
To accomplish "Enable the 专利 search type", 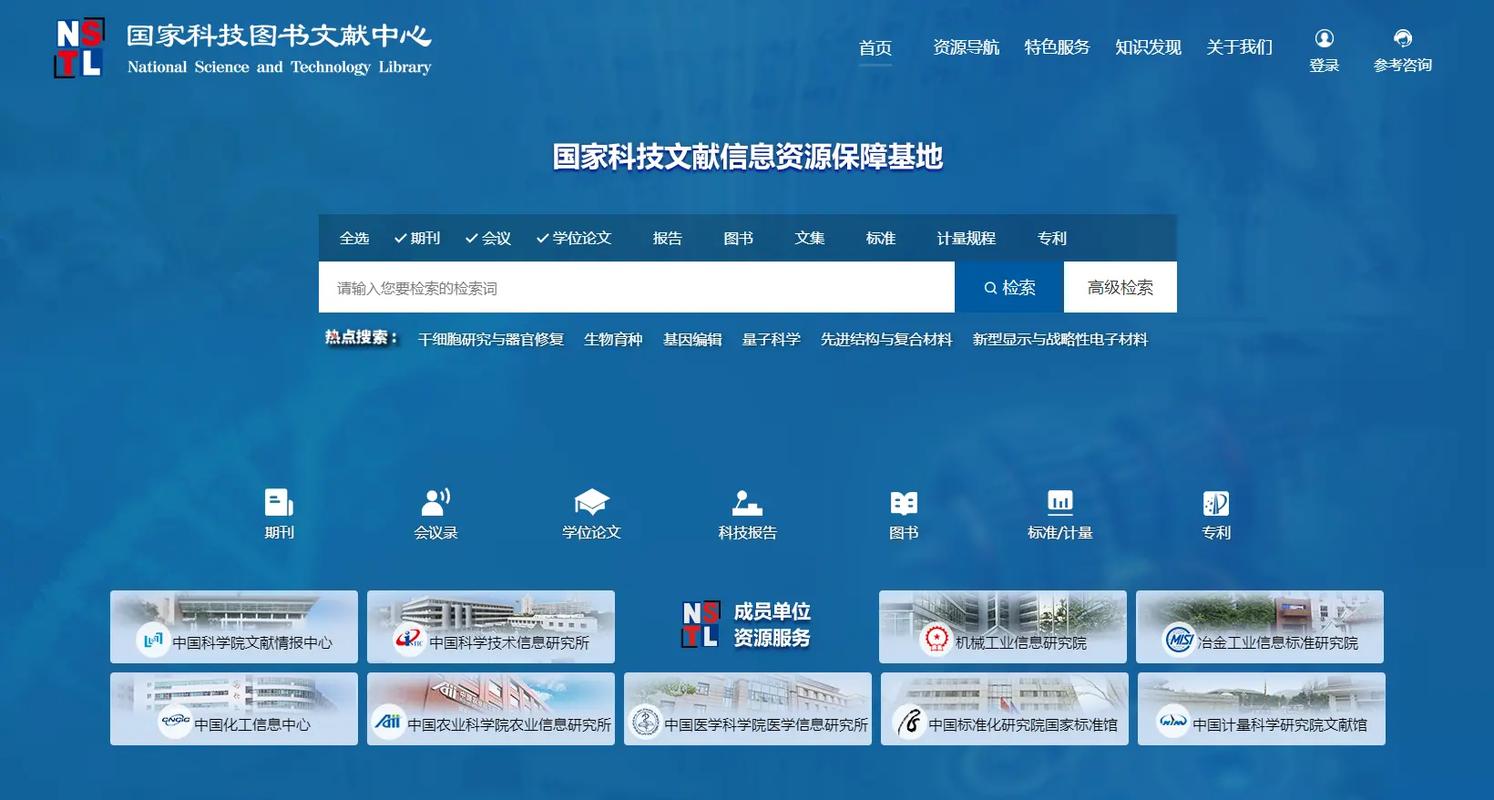I will pos(1052,238).
